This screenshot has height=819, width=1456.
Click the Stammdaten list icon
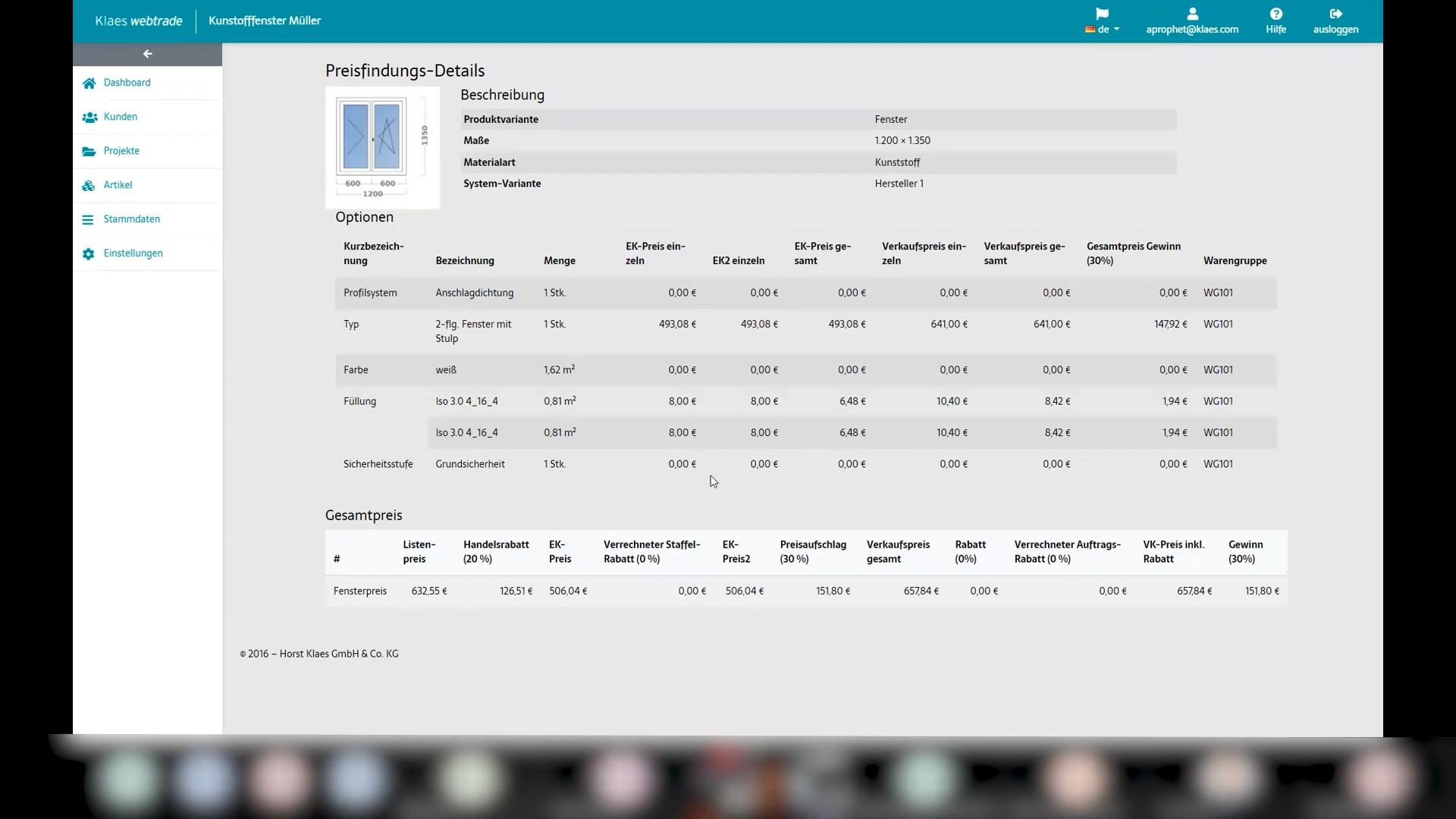88,219
